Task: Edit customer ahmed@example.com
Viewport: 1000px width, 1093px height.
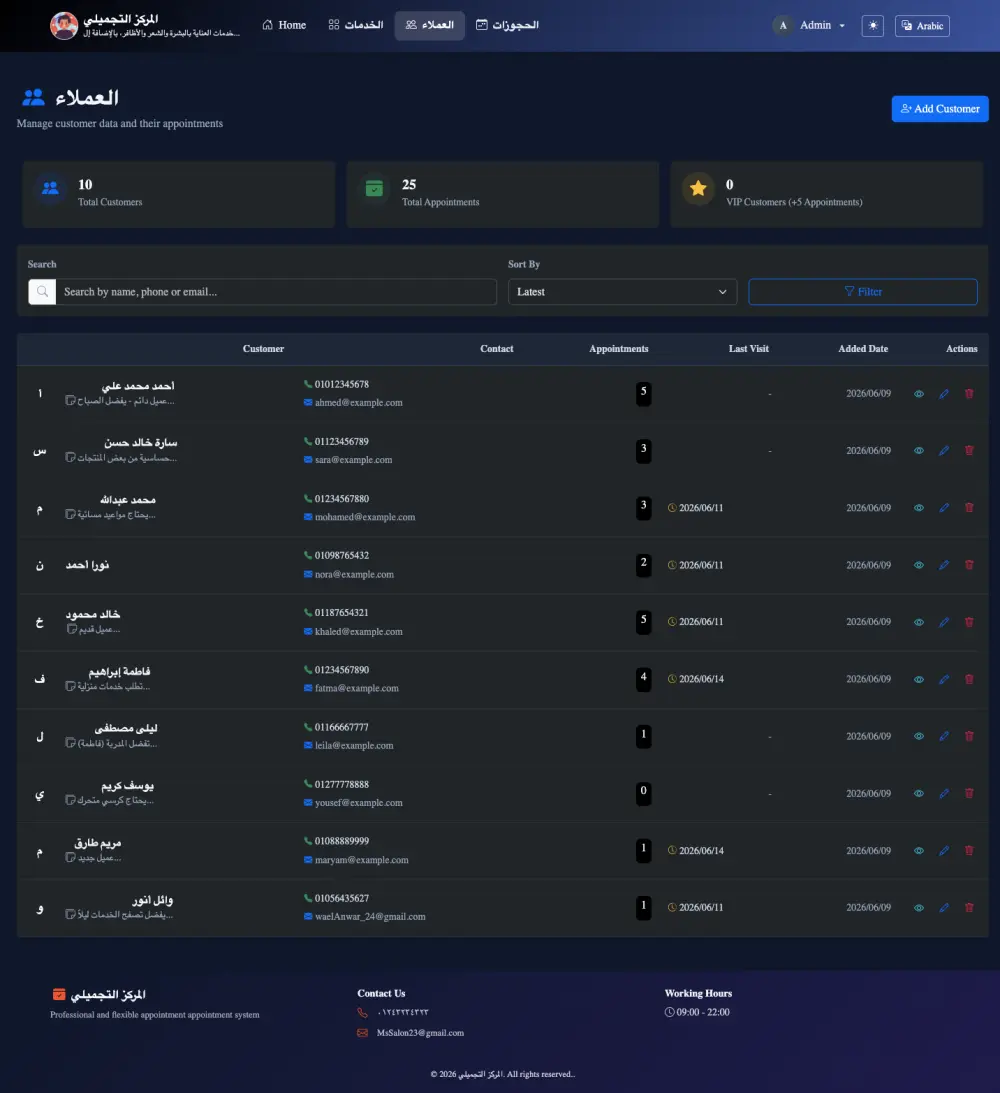Action: pyautogui.click(x=944, y=394)
